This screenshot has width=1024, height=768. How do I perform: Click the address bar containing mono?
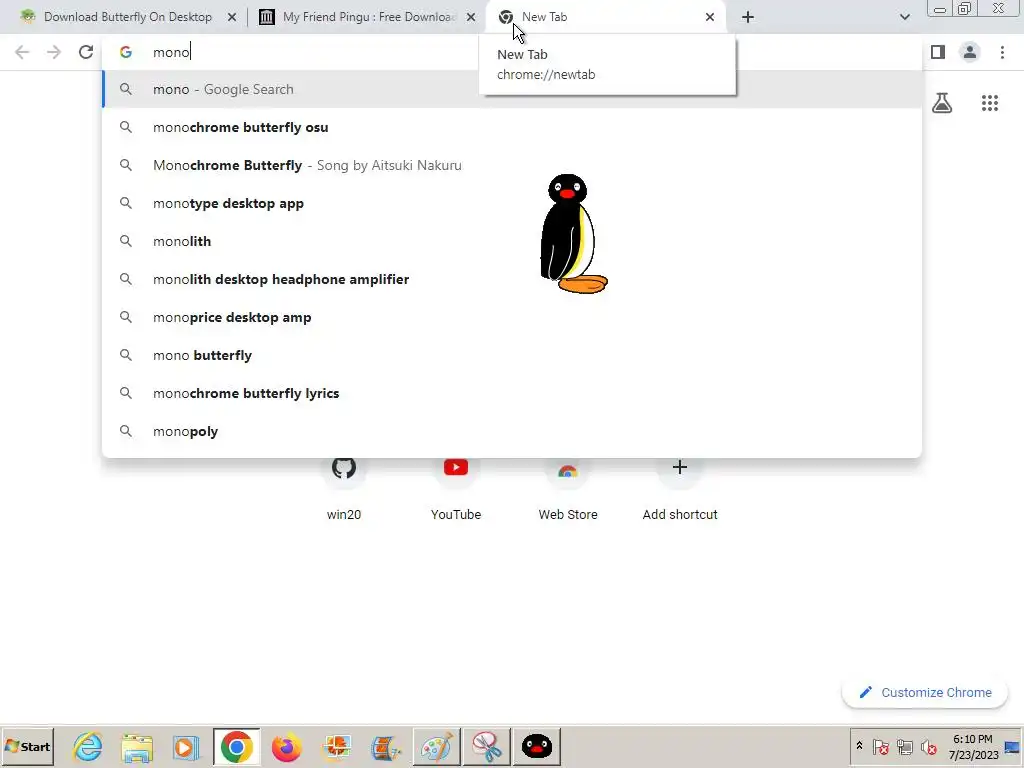point(512,52)
